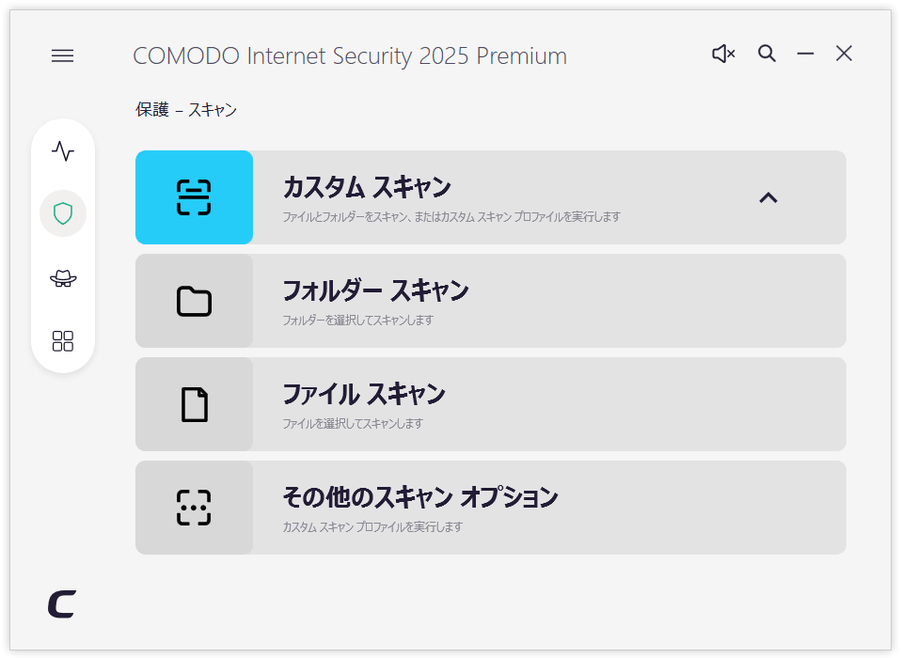Open その他のスキャン オプション
901x658 pixels.
coord(491,507)
